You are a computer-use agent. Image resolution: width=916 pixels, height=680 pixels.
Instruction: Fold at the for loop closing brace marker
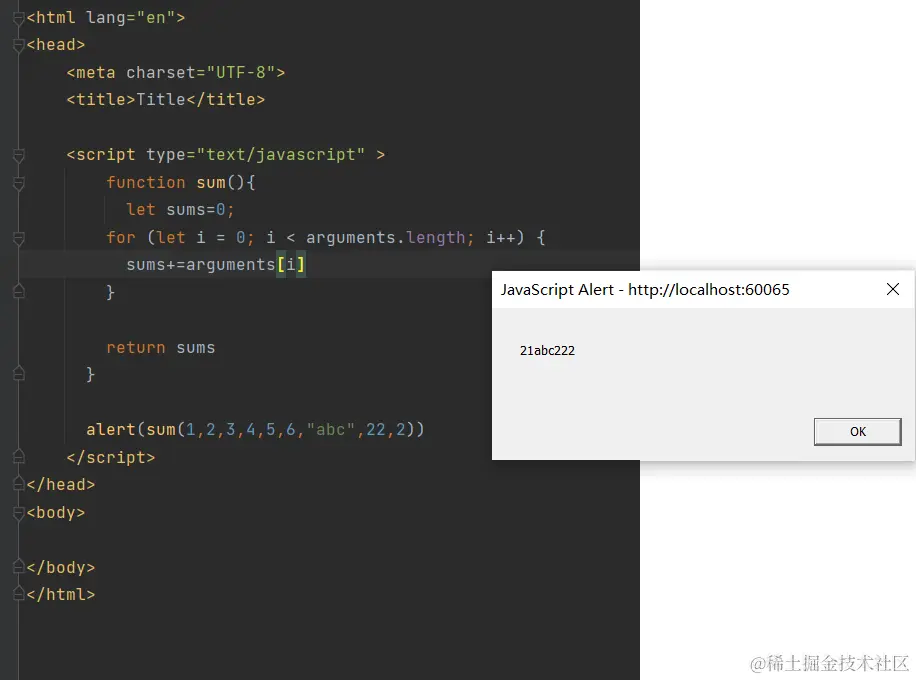(19, 291)
